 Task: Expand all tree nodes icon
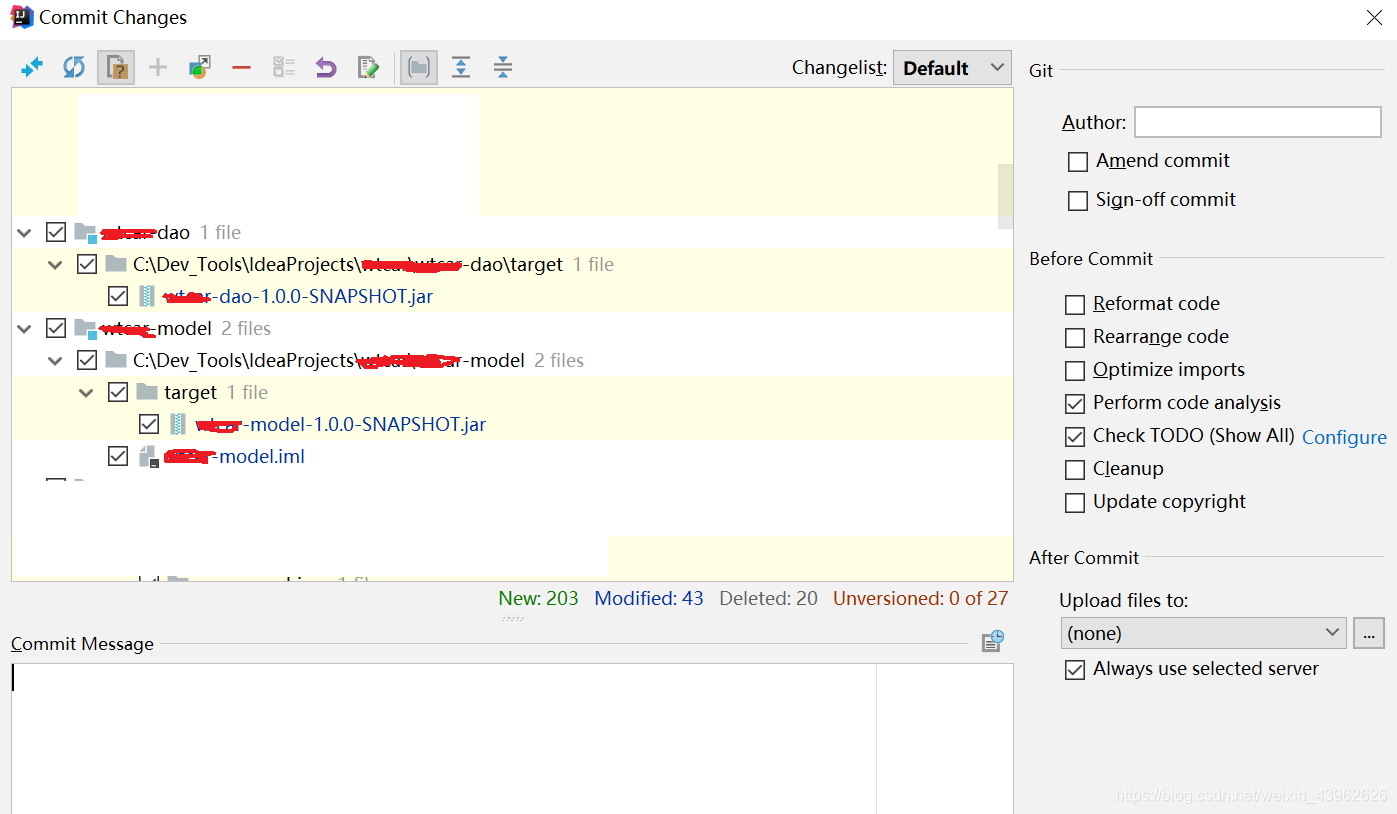tap(461, 67)
